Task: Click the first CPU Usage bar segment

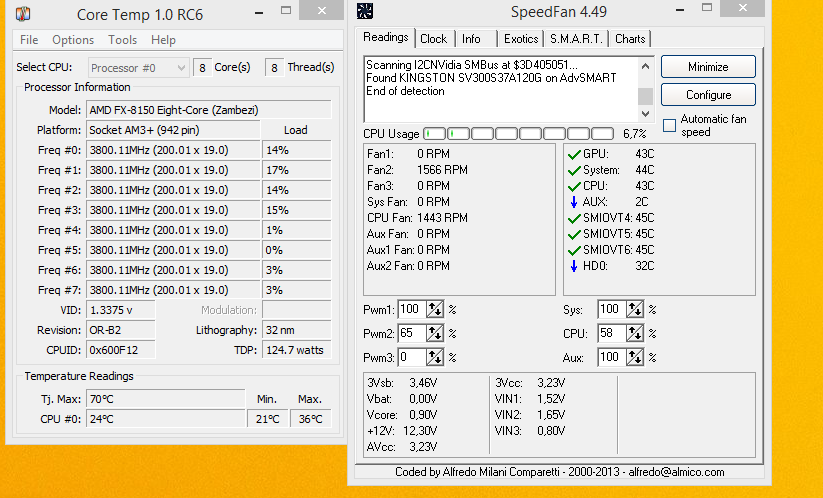Action: coord(435,134)
